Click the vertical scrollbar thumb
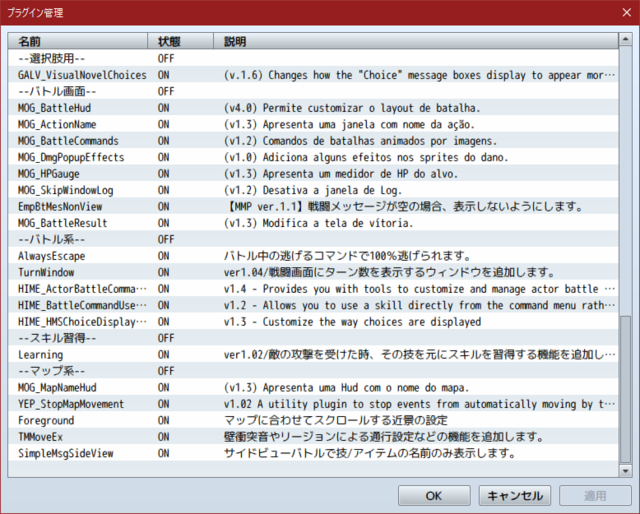 tap(625, 390)
